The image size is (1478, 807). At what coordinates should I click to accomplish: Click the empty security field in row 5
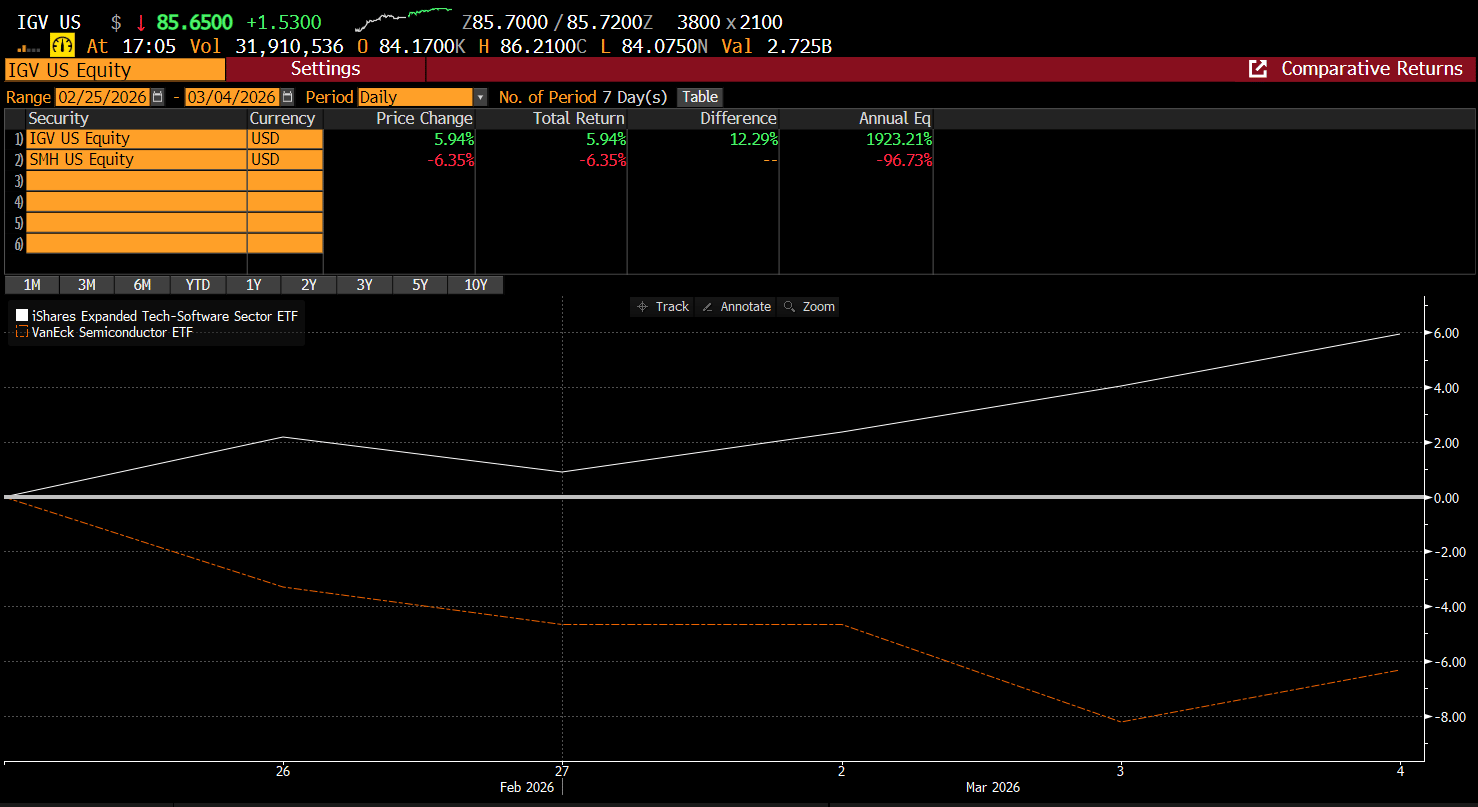pyautogui.click(x=136, y=223)
